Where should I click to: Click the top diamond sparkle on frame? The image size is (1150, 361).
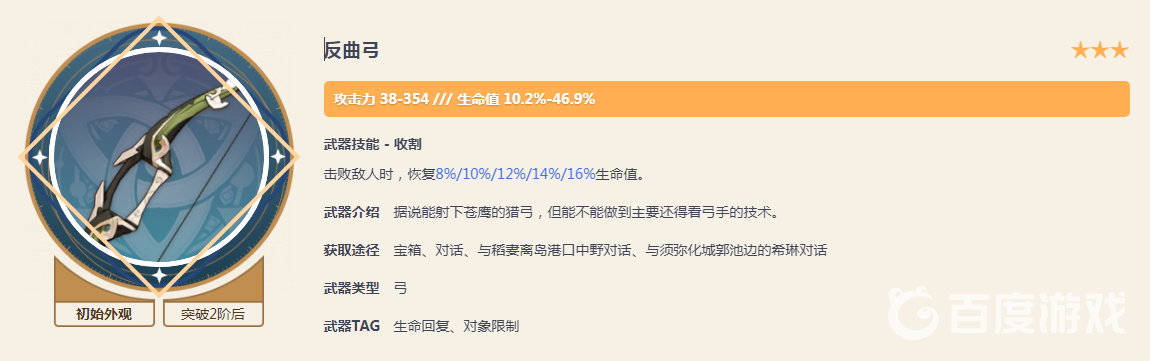click(158, 37)
